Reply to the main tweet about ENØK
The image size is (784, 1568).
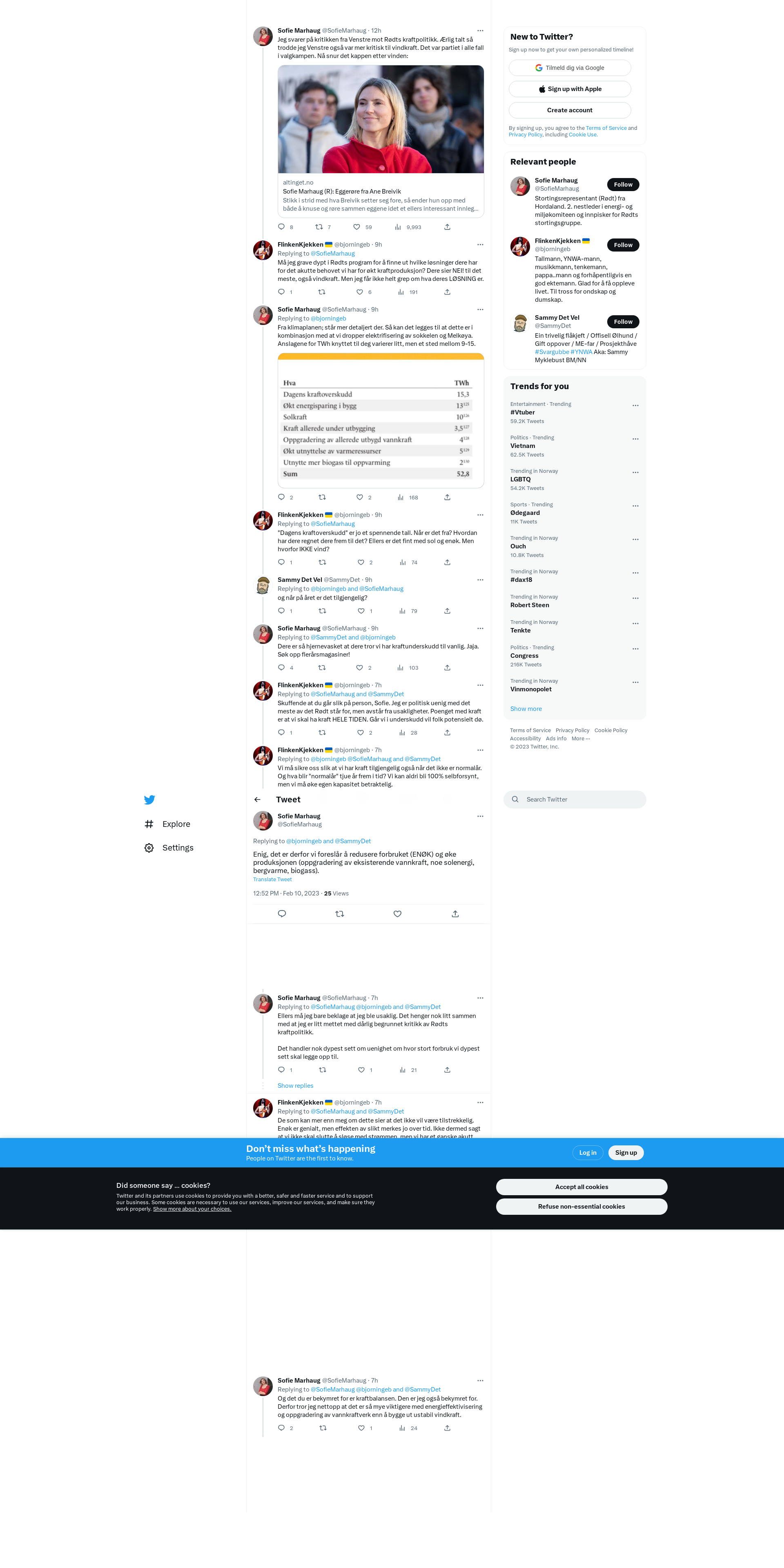(x=282, y=913)
